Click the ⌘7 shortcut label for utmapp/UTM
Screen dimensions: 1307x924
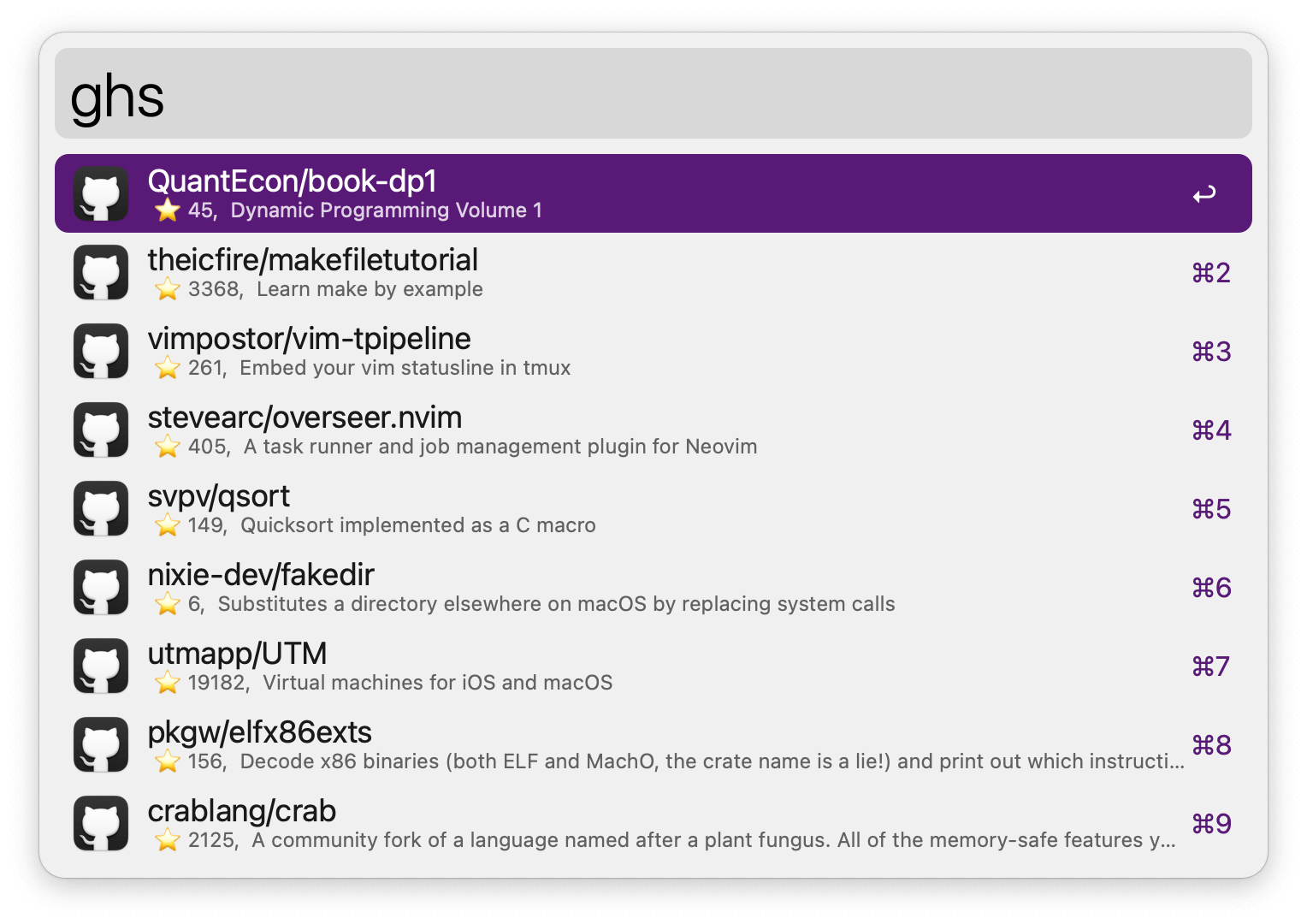1211,666
